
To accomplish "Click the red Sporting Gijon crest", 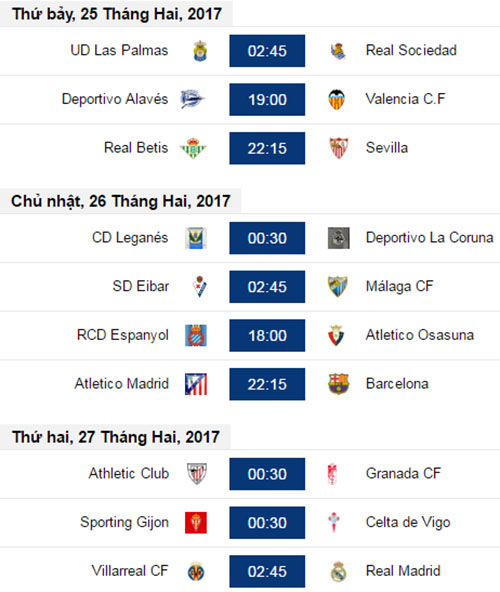I will coord(196,523).
